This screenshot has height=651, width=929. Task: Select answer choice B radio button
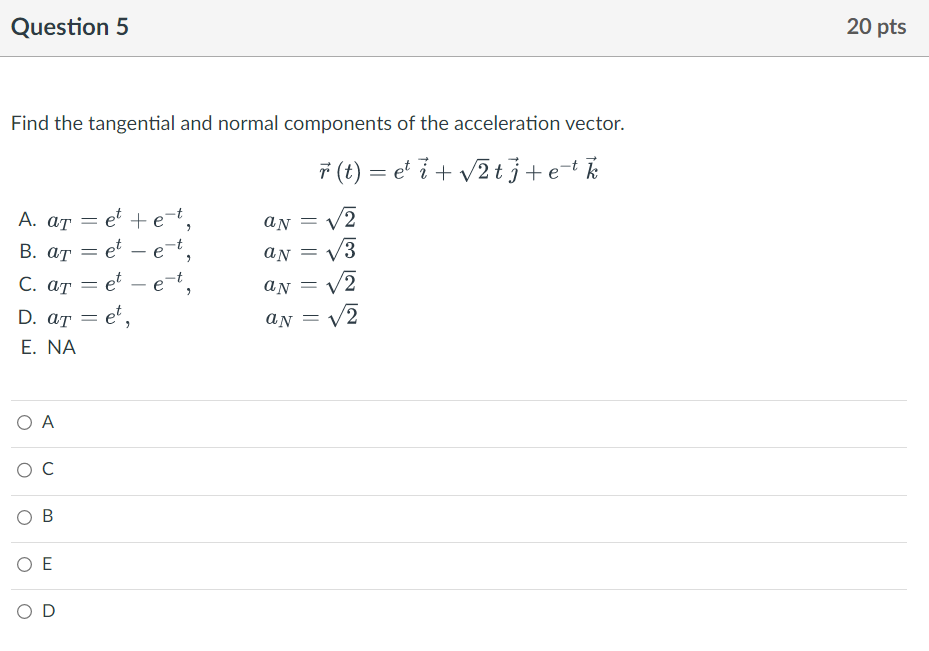(22, 516)
